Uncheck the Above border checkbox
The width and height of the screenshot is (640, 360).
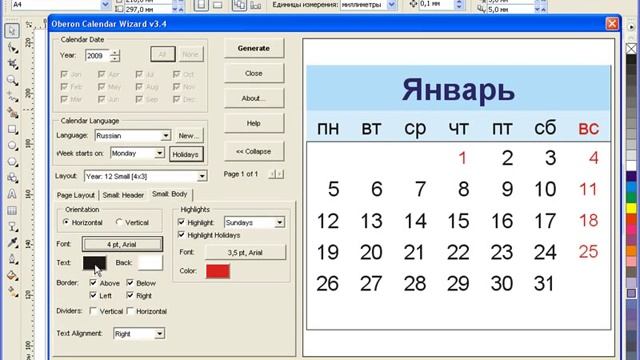[x=93, y=282]
